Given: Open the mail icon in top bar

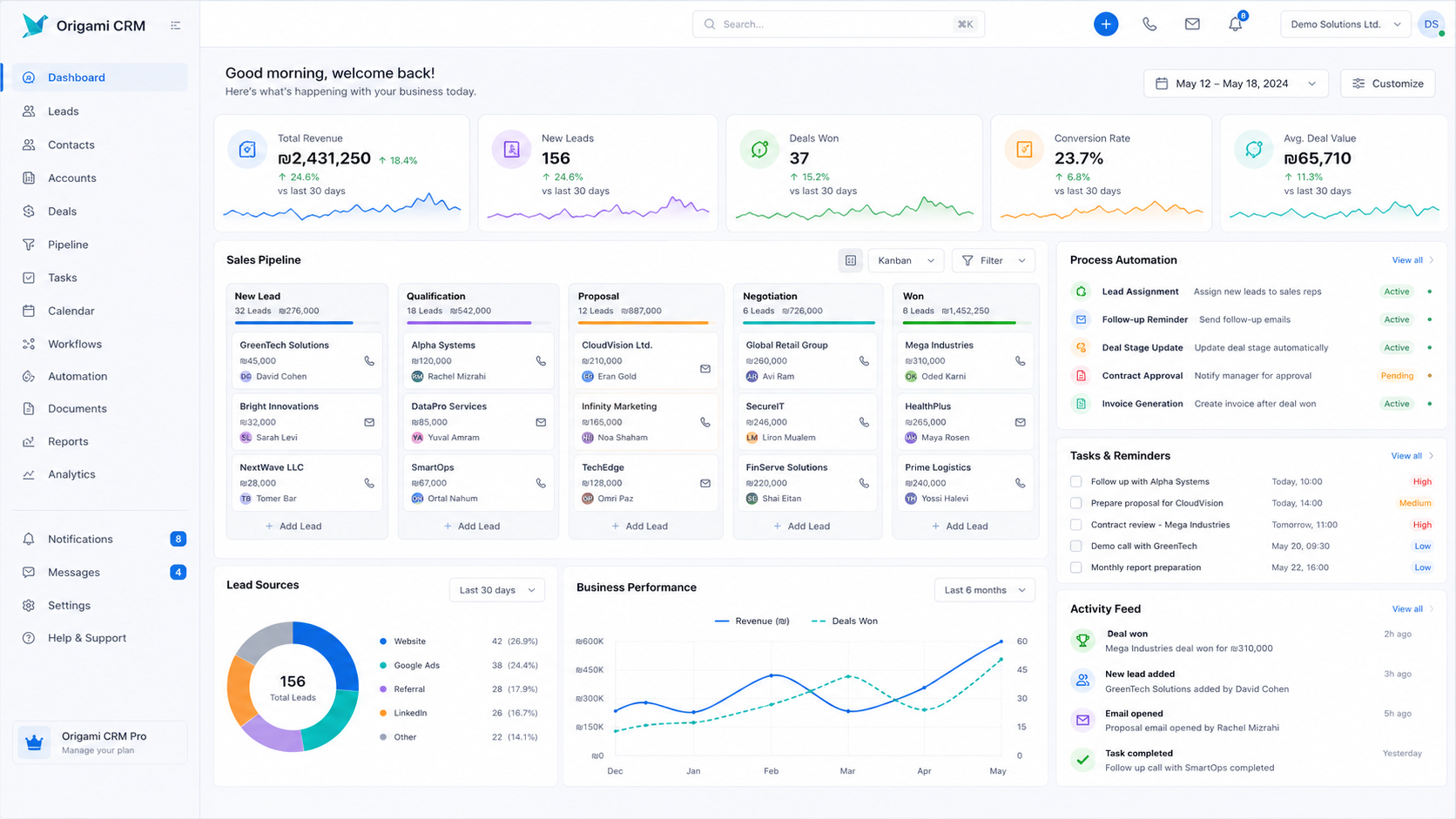Looking at the screenshot, I should (x=1192, y=24).
